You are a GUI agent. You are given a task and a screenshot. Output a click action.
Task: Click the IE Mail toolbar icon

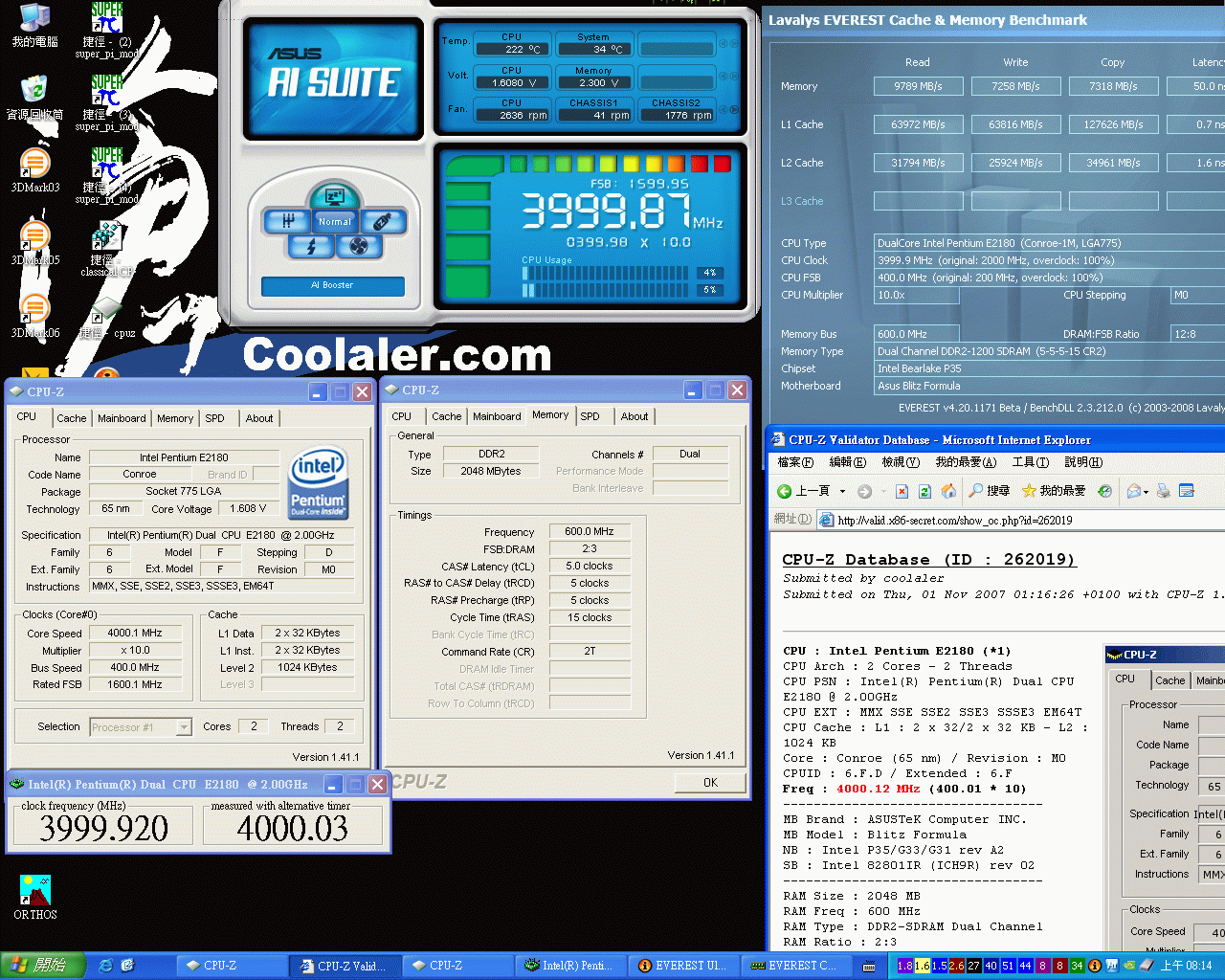pos(1135,491)
